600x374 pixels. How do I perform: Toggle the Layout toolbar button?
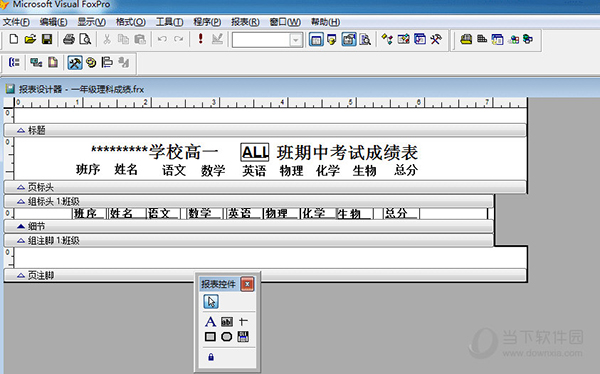[107, 62]
